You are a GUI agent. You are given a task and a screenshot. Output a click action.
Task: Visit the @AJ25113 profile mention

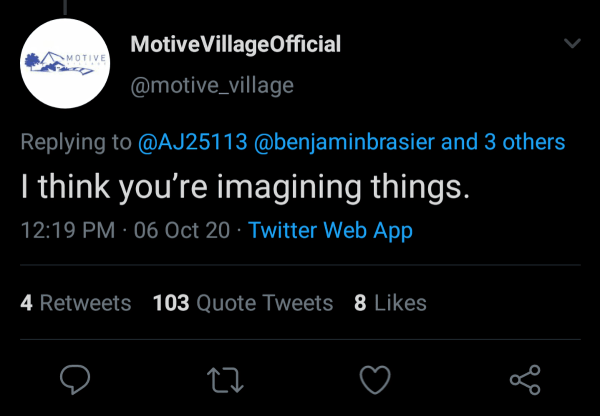[x=192, y=142]
